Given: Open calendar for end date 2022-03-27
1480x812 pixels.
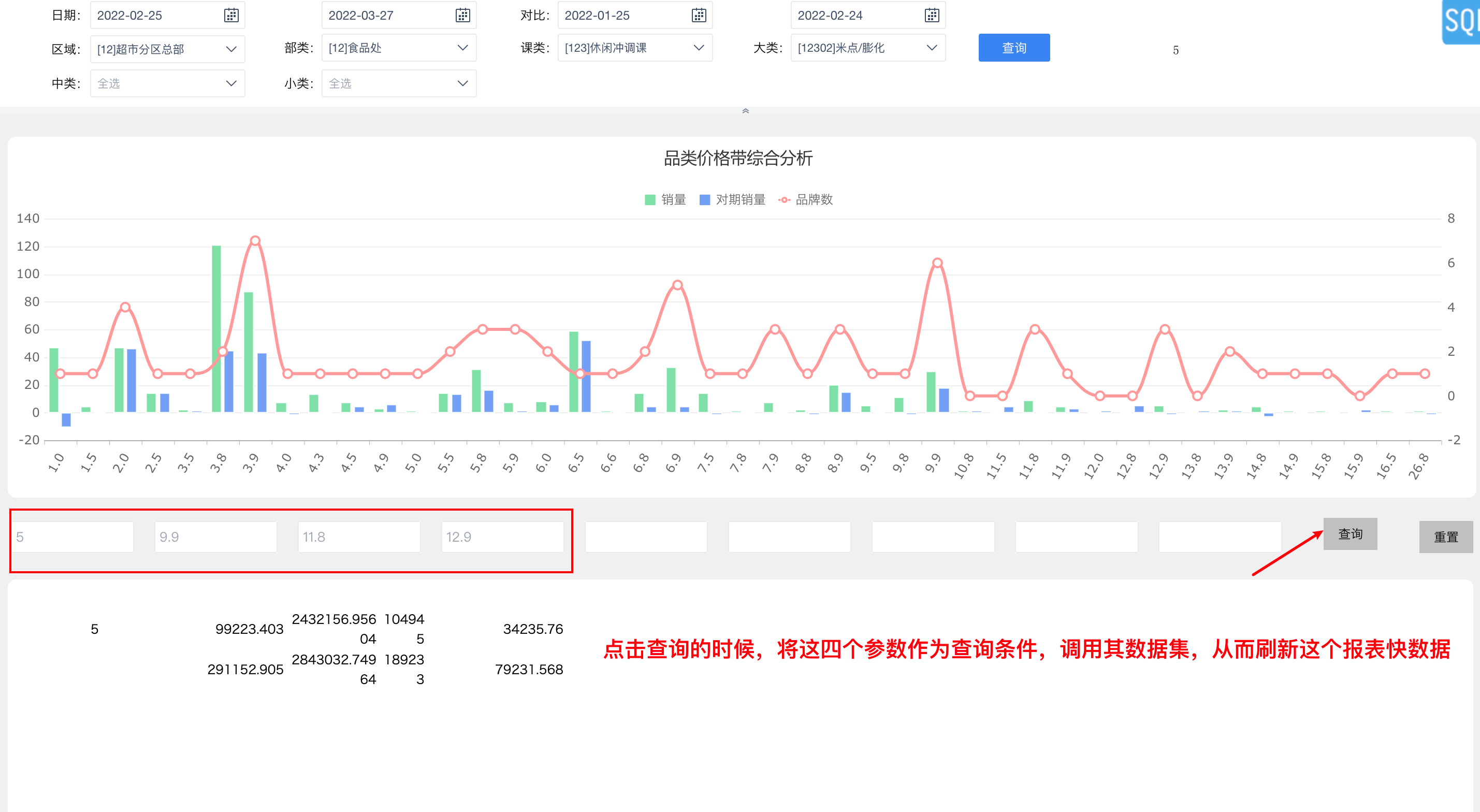Looking at the screenshot, I should point(462,16).
